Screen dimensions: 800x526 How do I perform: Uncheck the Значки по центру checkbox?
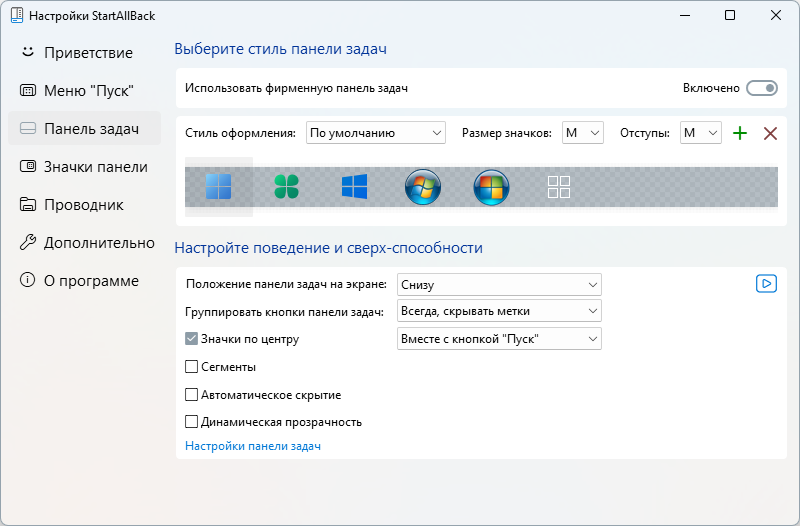191,339
